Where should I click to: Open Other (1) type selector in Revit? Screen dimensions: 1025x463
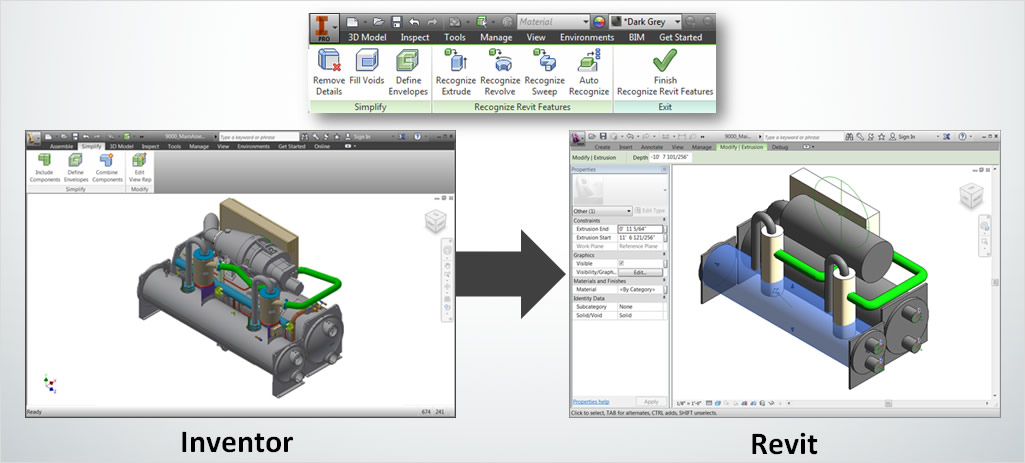click(x=602, y=211)
